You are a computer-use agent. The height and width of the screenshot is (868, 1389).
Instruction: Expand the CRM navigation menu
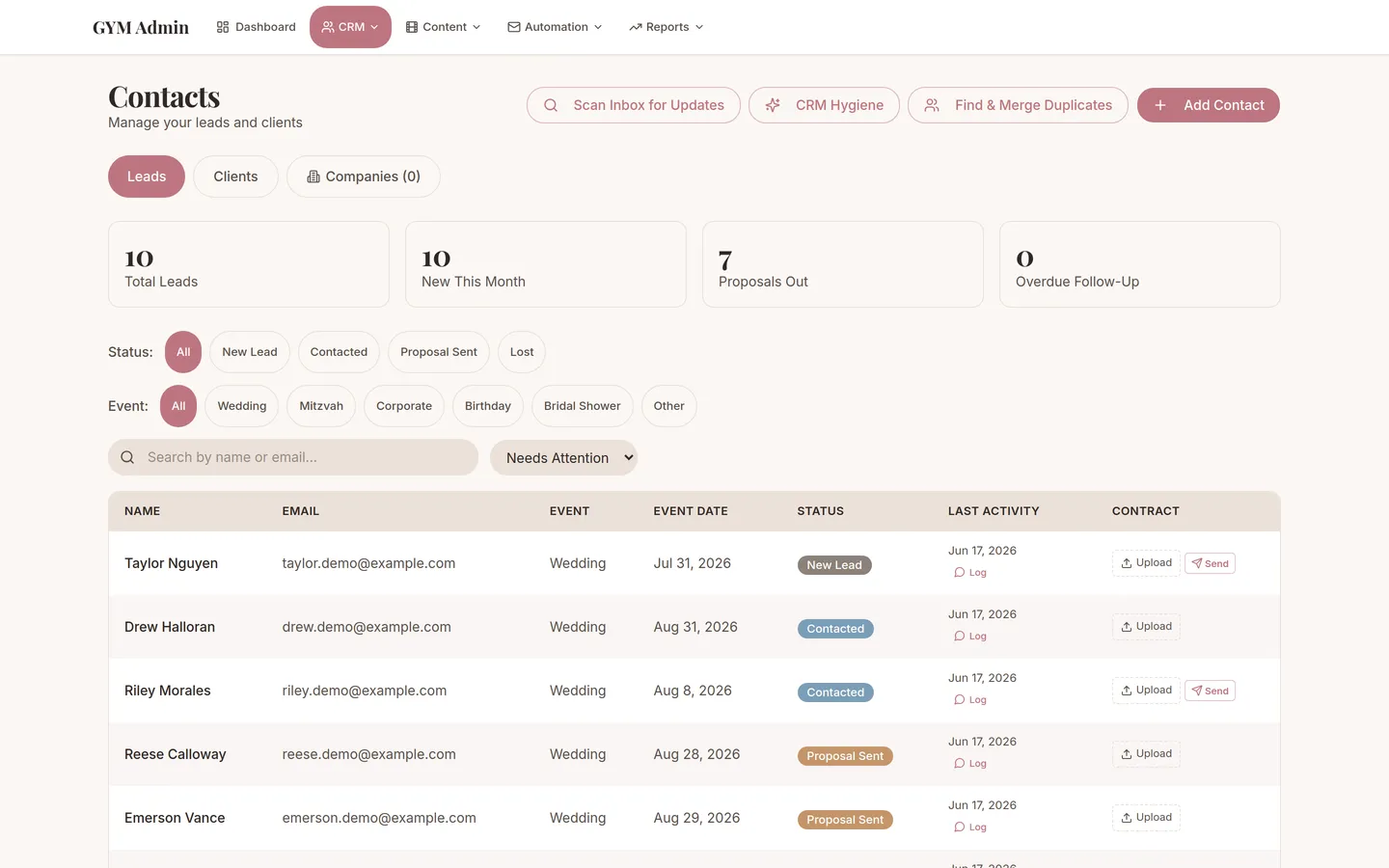[350, 27]
